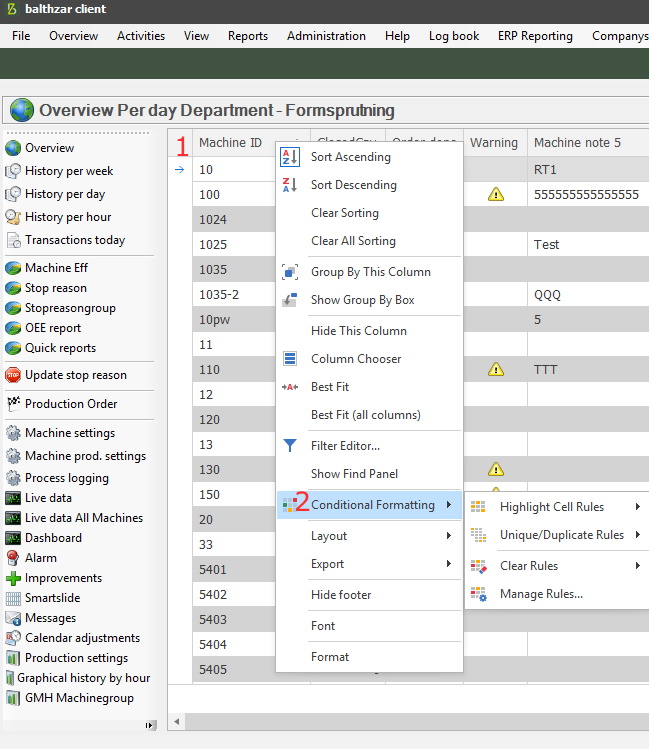Expand the Layout submenu arrow

(x=449, y=535)
